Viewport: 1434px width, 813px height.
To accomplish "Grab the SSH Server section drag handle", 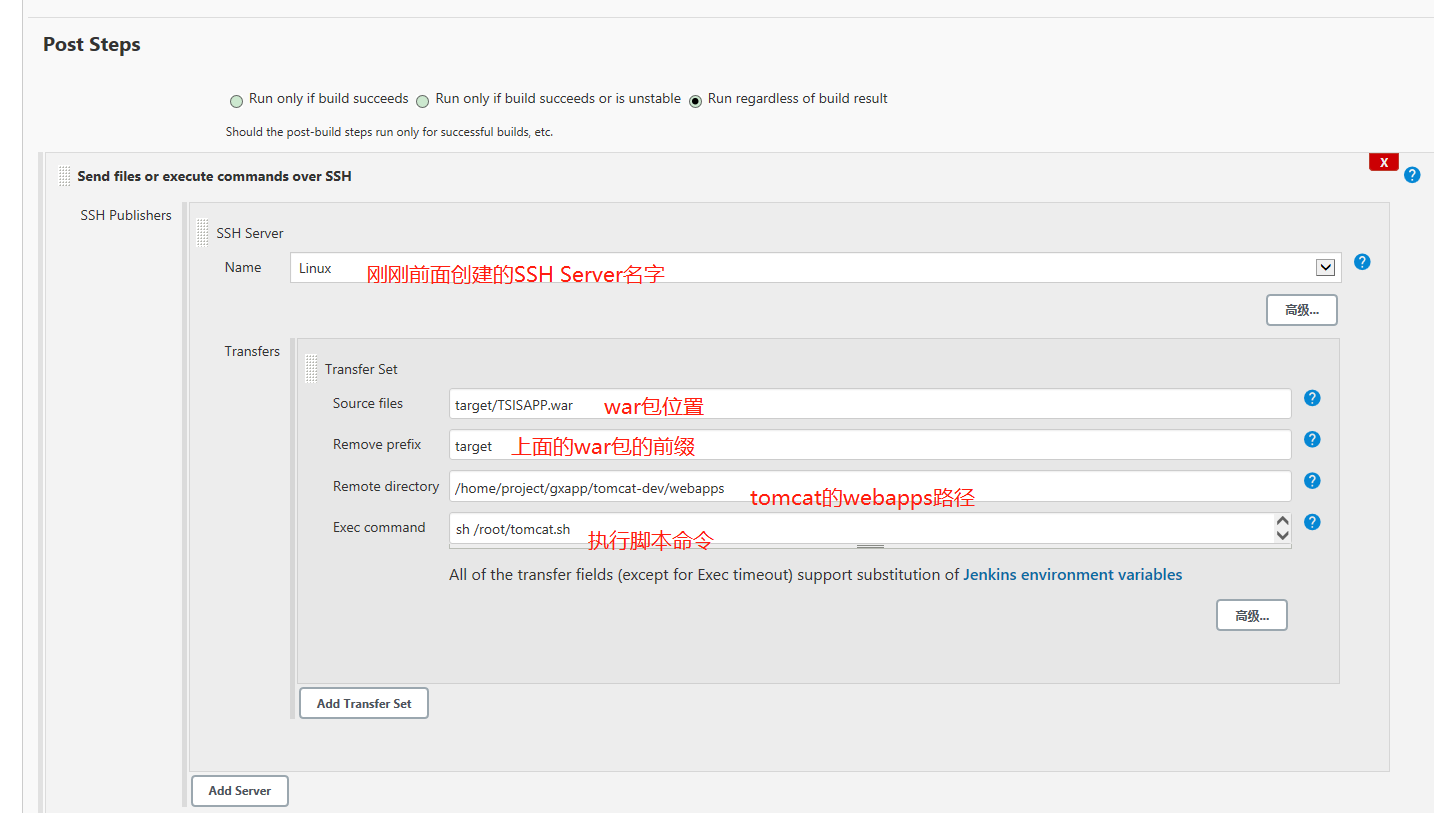I will click(202, 231).
